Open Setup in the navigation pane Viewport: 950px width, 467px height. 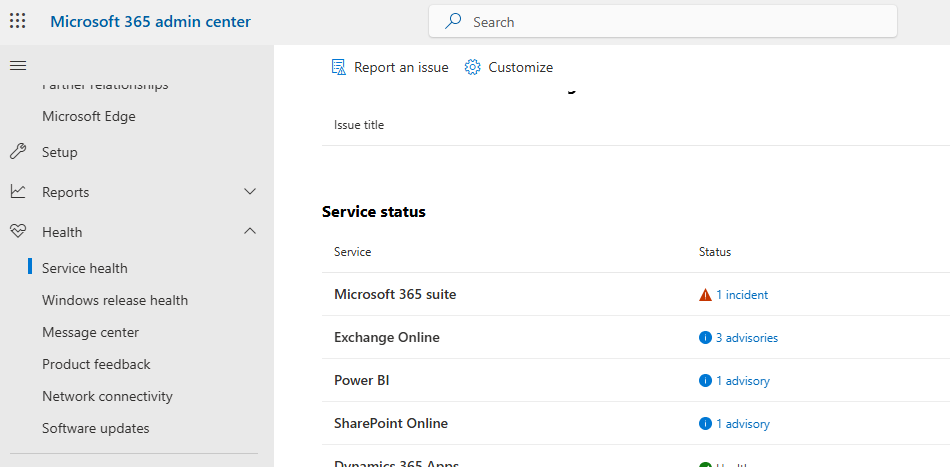point(59,152)
